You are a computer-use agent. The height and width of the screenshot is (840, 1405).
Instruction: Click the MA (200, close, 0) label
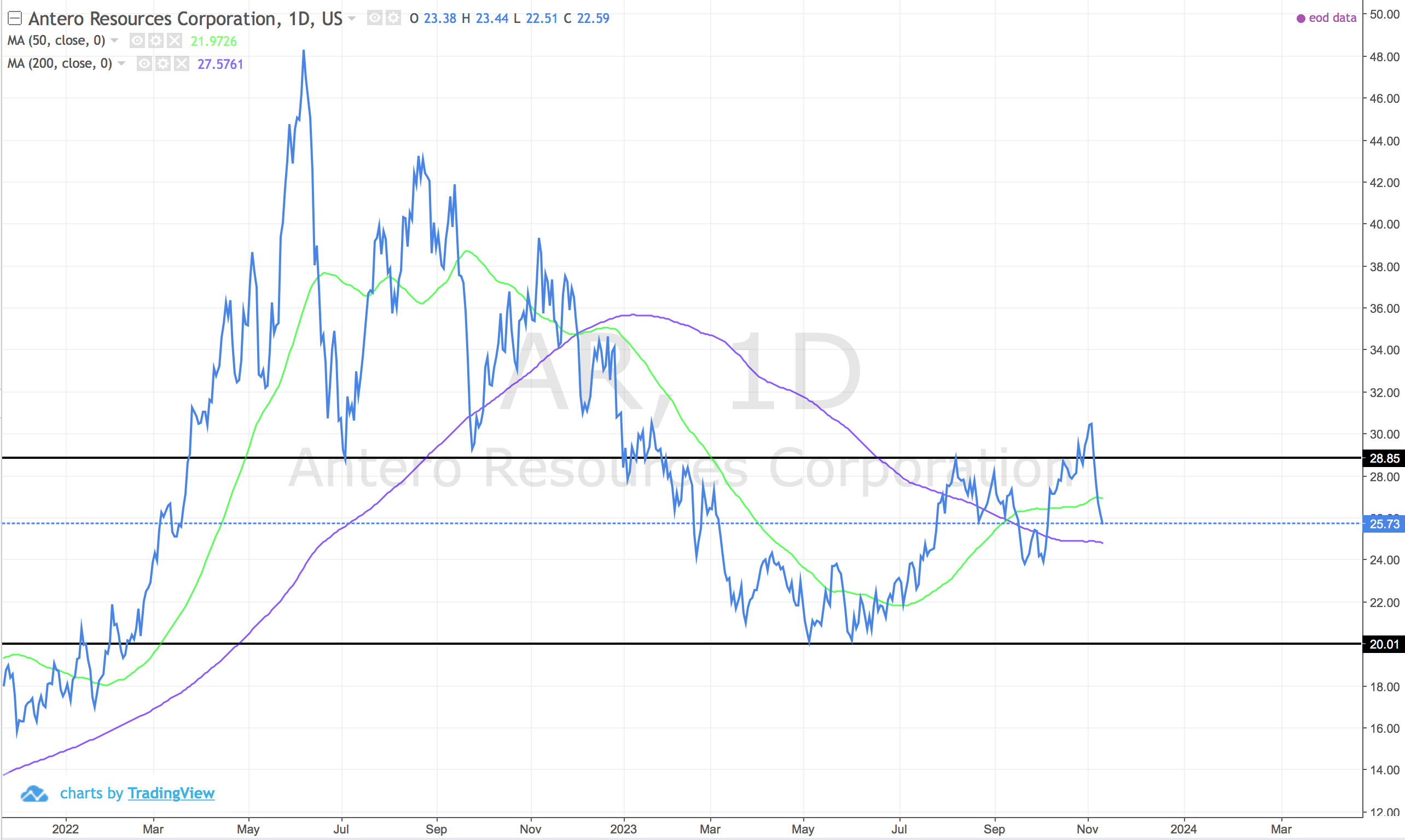(60, 63)
